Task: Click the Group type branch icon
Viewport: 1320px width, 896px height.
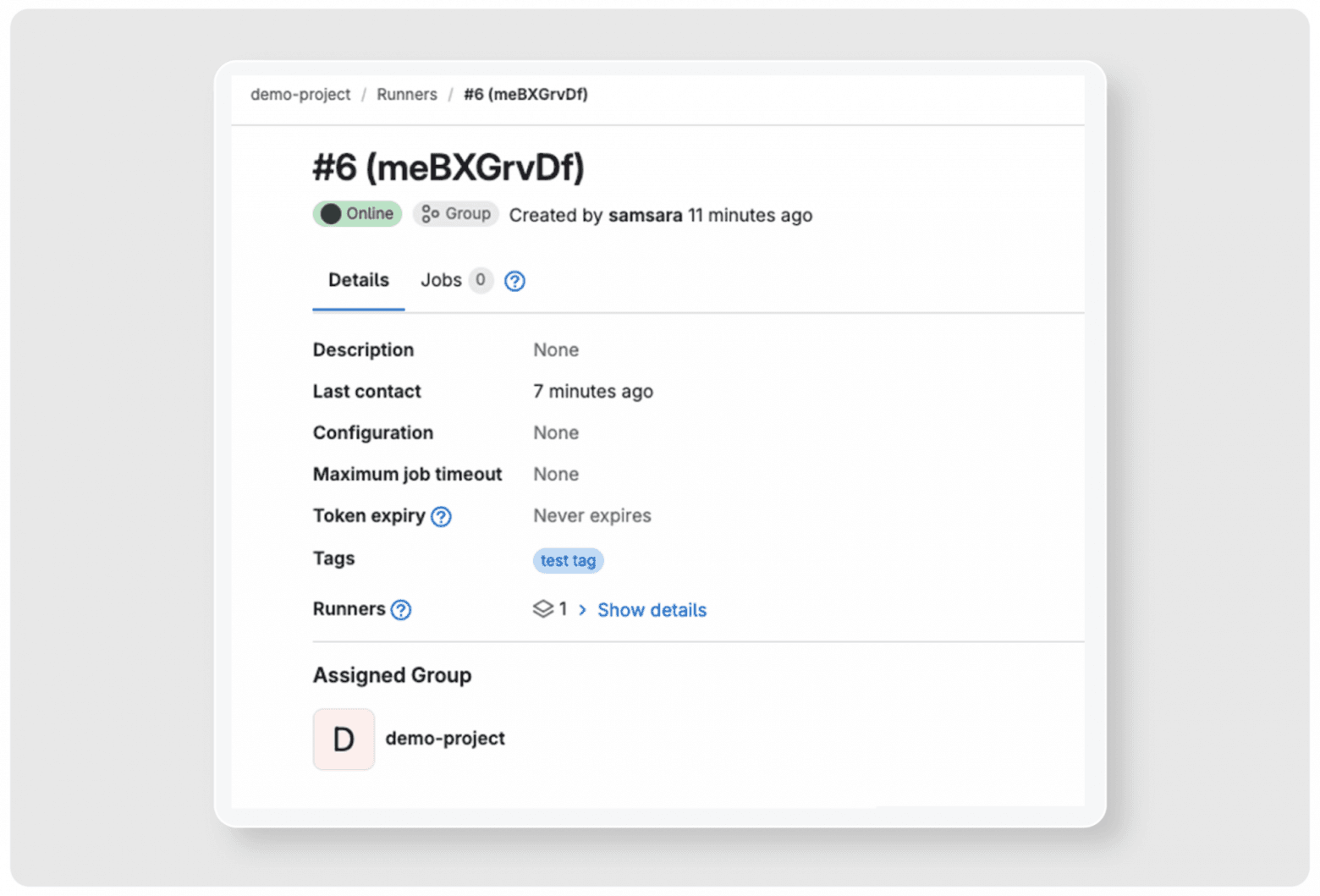Action: pyautogui.click(x=430, y=214)
